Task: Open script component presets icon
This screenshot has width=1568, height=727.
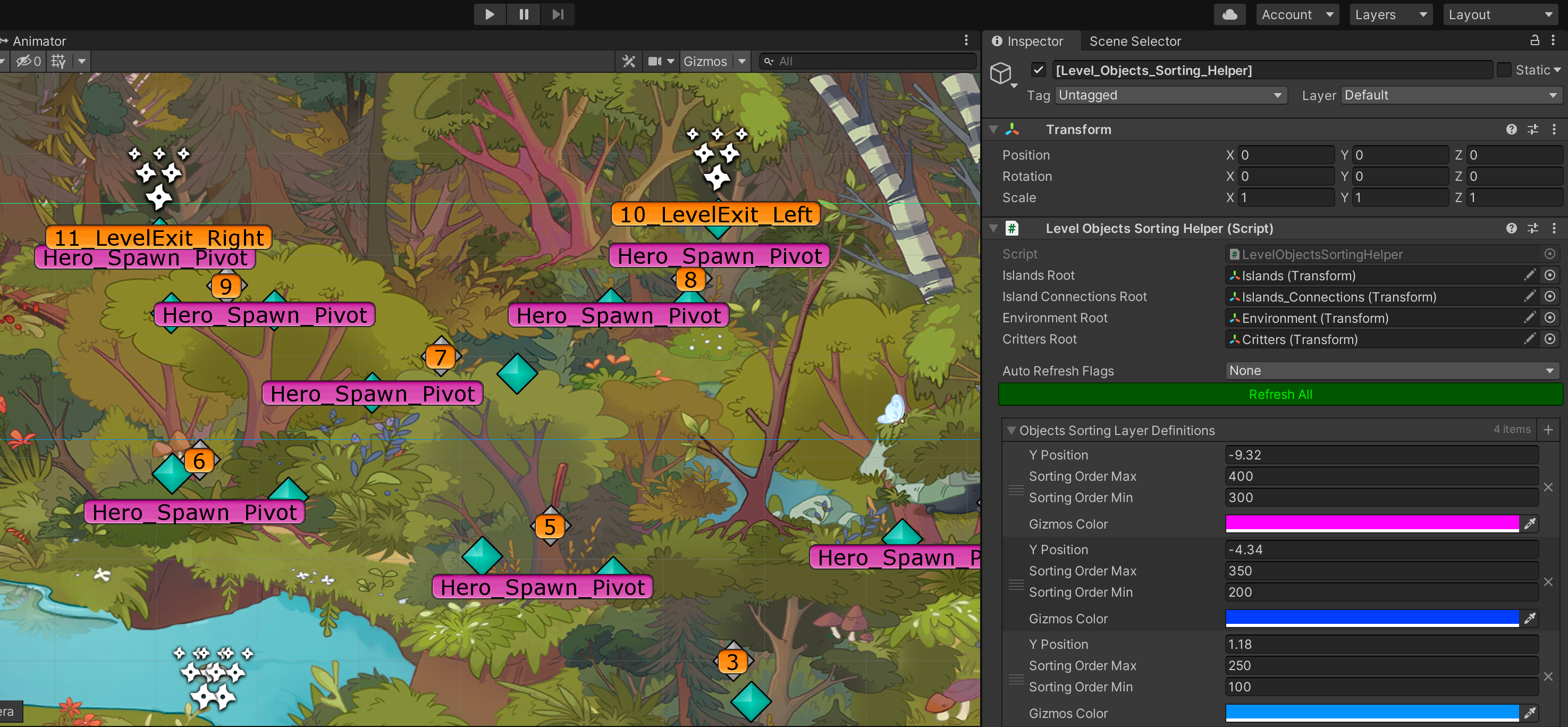Action: coord(1533,228)
